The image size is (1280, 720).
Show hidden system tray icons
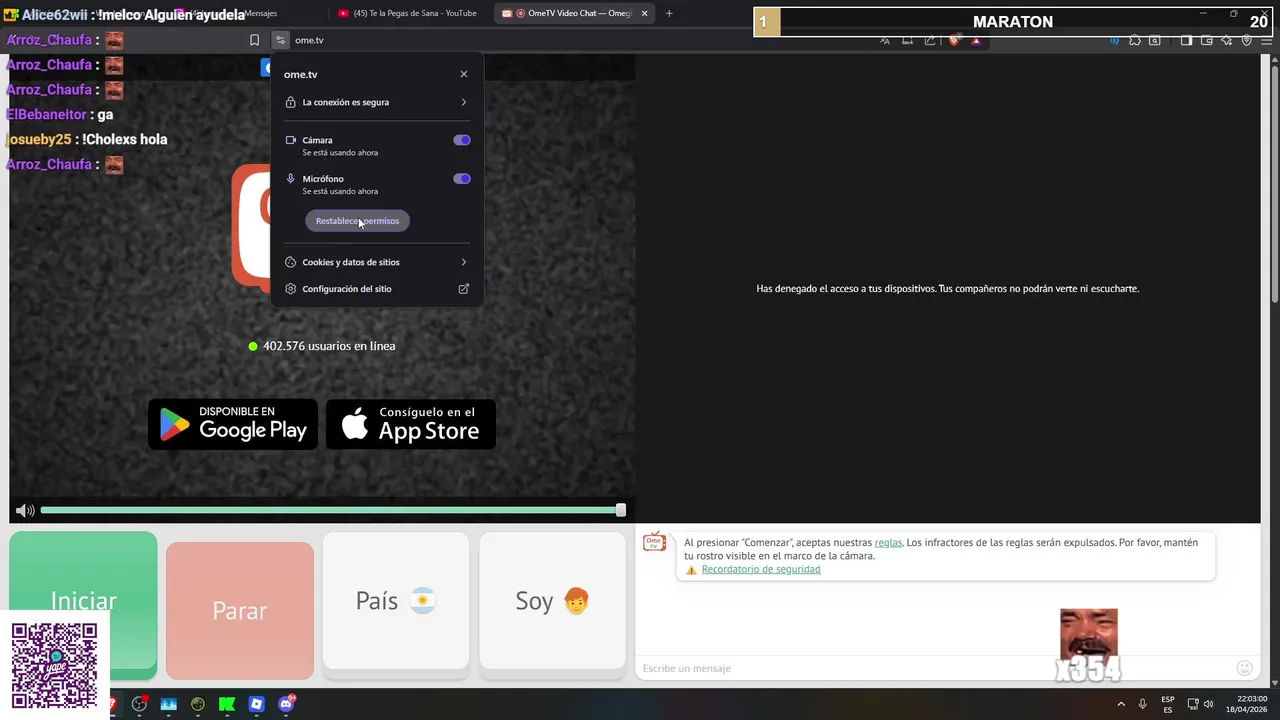tap(1120, 704)
